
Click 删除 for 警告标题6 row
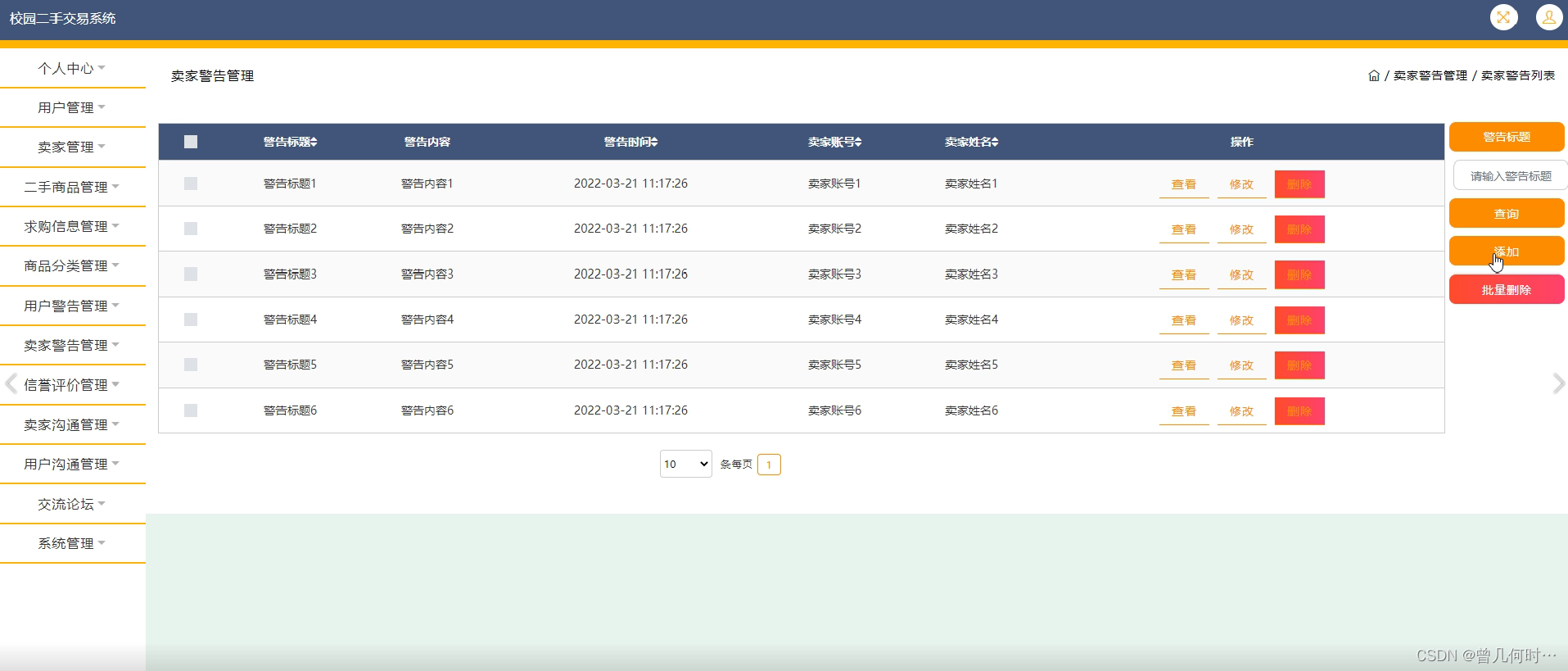[x=1299, y=411]
